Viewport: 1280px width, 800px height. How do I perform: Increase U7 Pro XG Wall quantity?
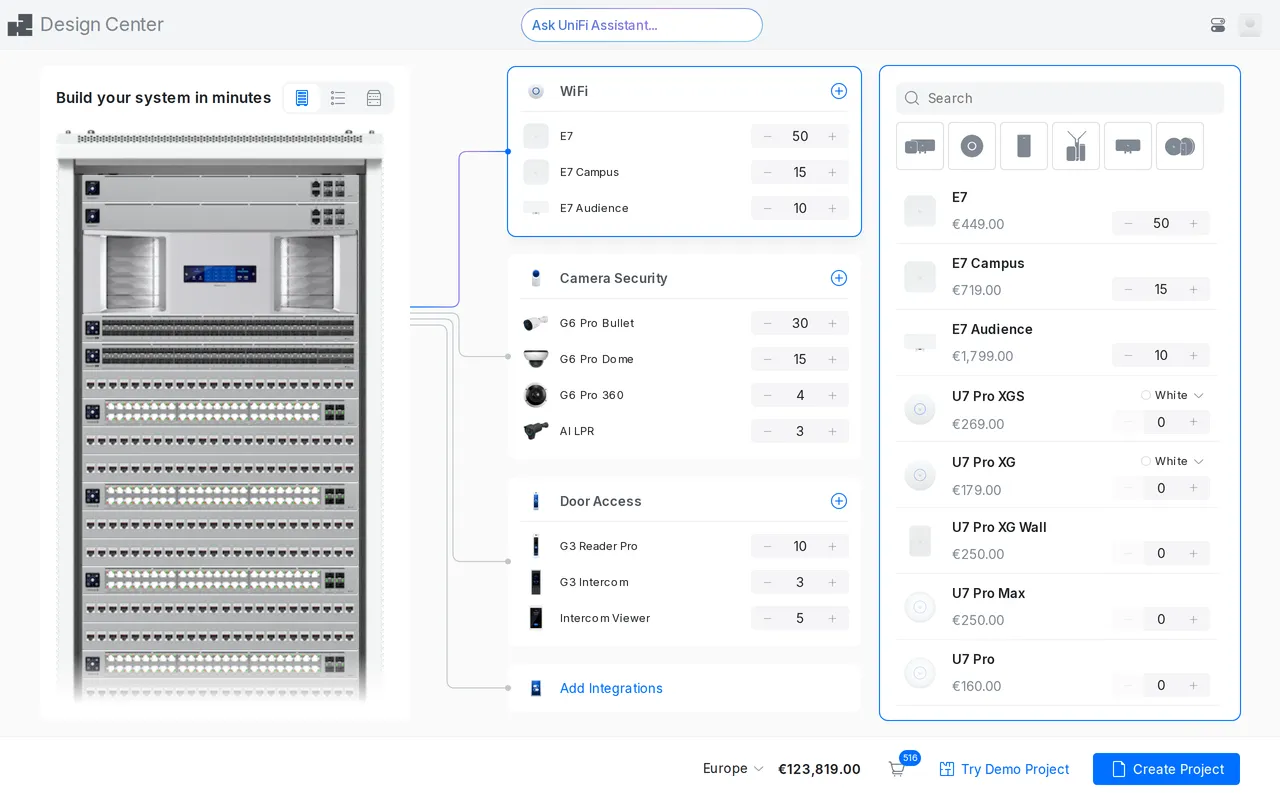pyautogui.click(x=1193, y=553)
